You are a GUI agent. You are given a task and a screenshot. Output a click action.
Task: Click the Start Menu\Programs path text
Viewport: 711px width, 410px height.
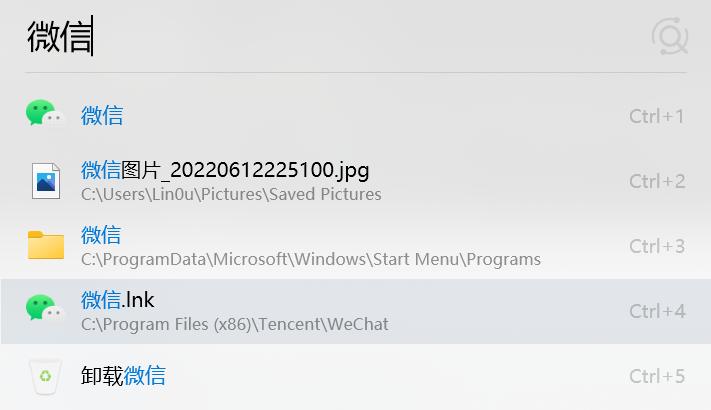[311, 259]
